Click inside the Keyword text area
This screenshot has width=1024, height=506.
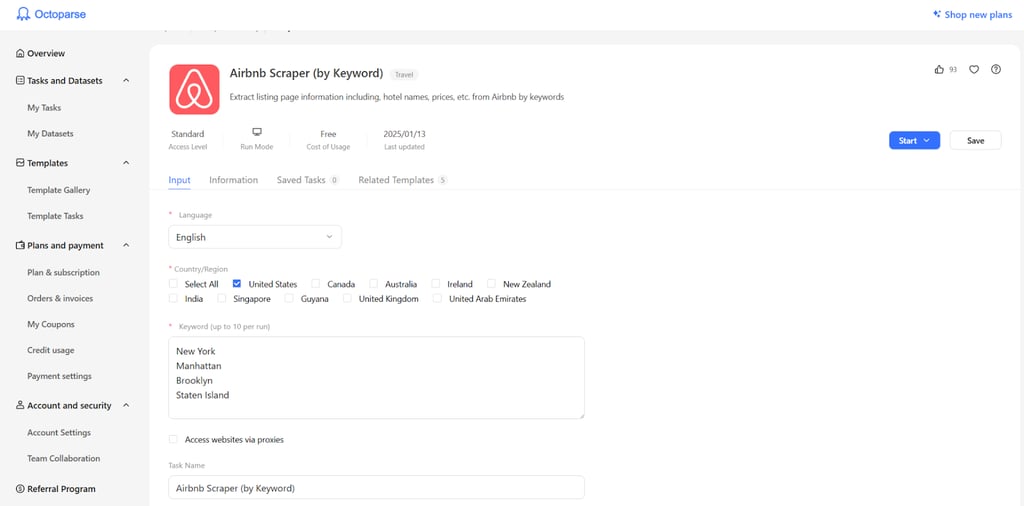[376, 377]
